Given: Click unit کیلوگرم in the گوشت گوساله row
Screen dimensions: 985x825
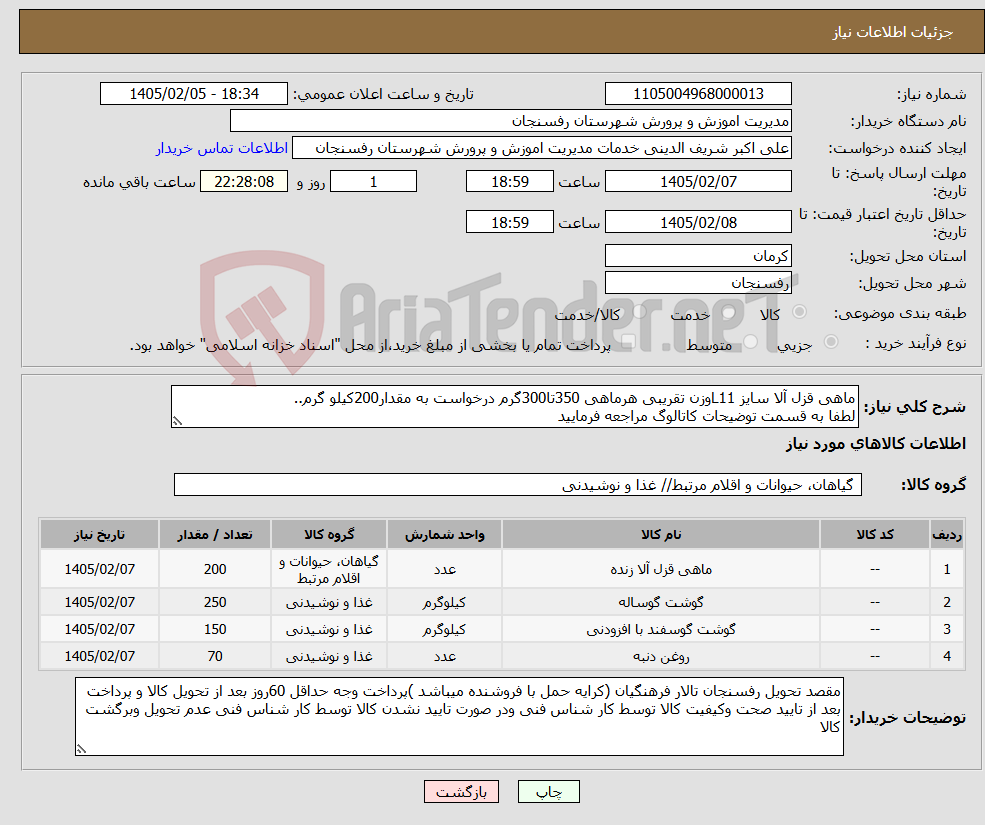Looking at the screenshot, I should pyautogui.click(x=444, y=602).
